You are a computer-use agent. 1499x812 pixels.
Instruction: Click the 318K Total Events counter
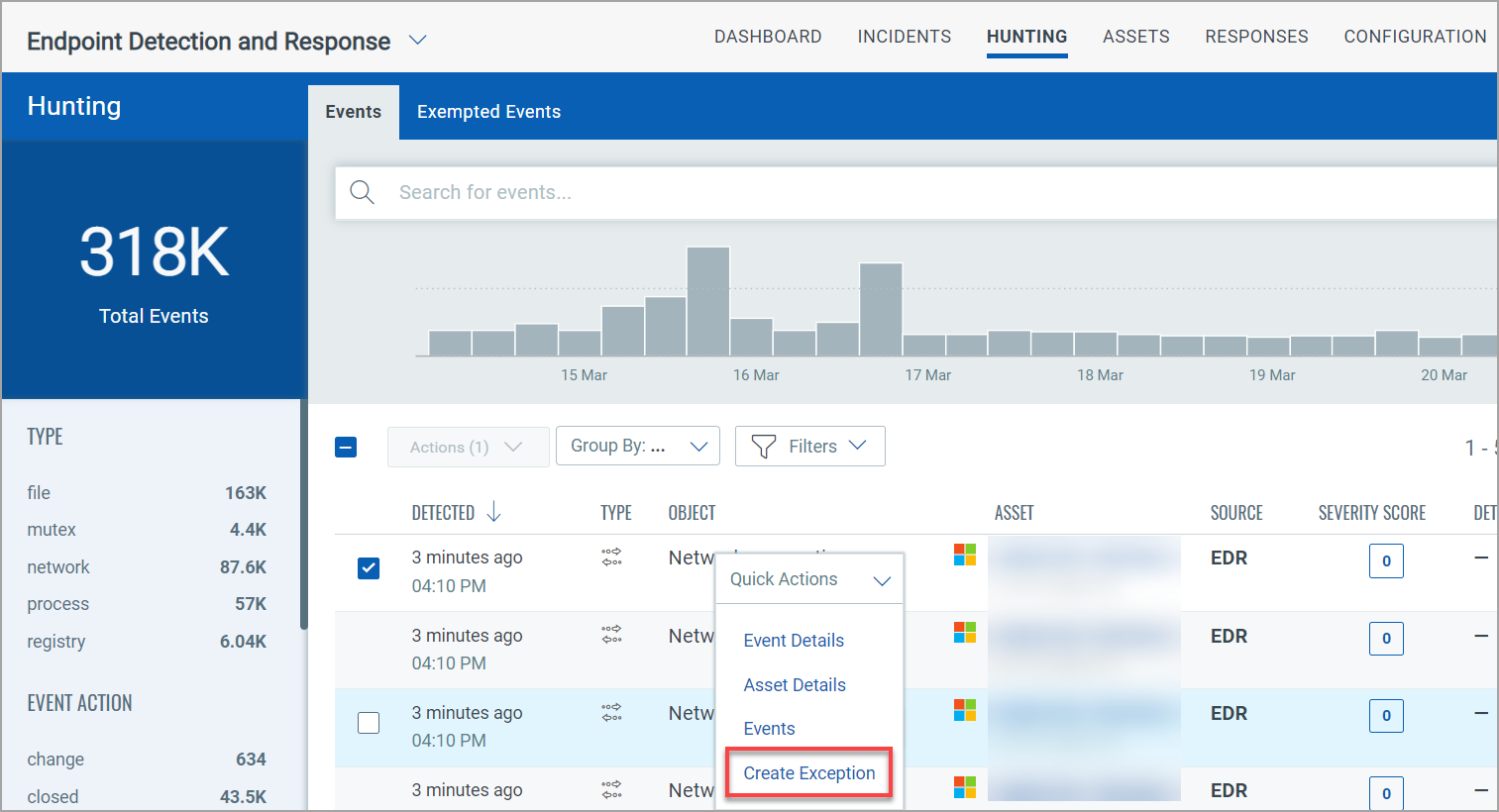[x=155, y=269]
